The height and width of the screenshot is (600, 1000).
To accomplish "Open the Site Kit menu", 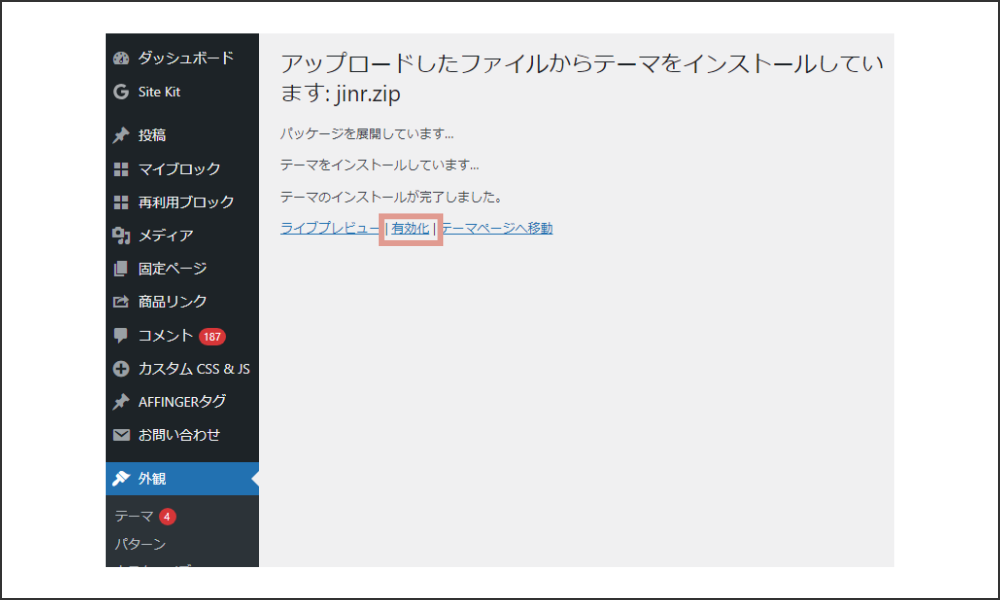I will (x=159, y=92).
